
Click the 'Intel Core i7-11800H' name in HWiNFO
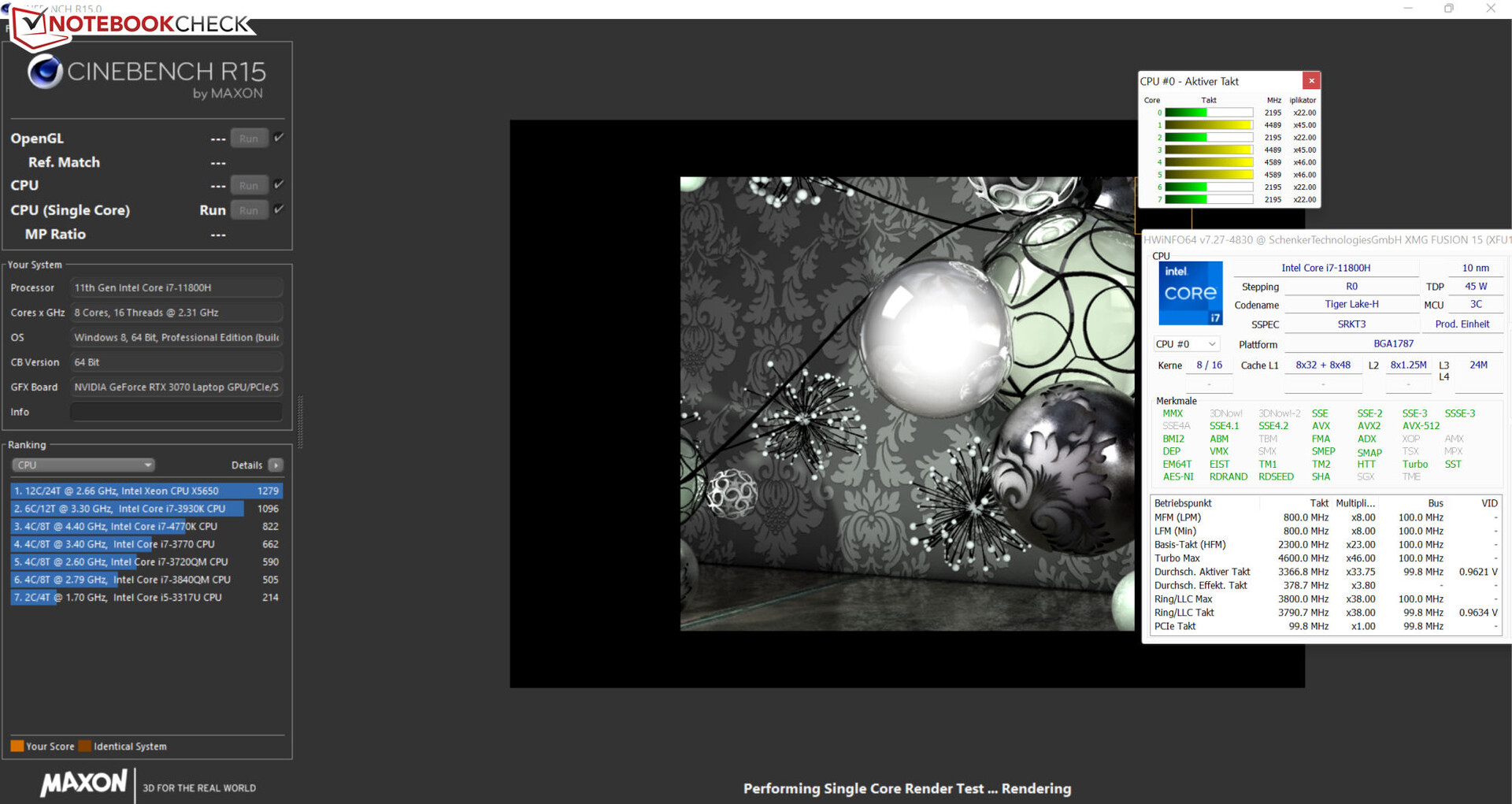coord(1326,268)
